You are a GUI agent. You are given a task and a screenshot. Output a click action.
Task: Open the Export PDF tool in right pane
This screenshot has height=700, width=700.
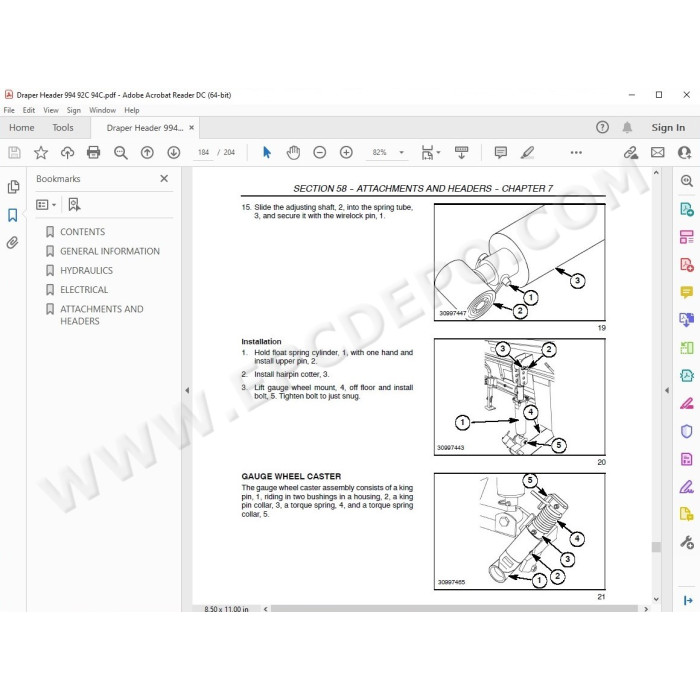pyautogui.click(x=687, y=209)
